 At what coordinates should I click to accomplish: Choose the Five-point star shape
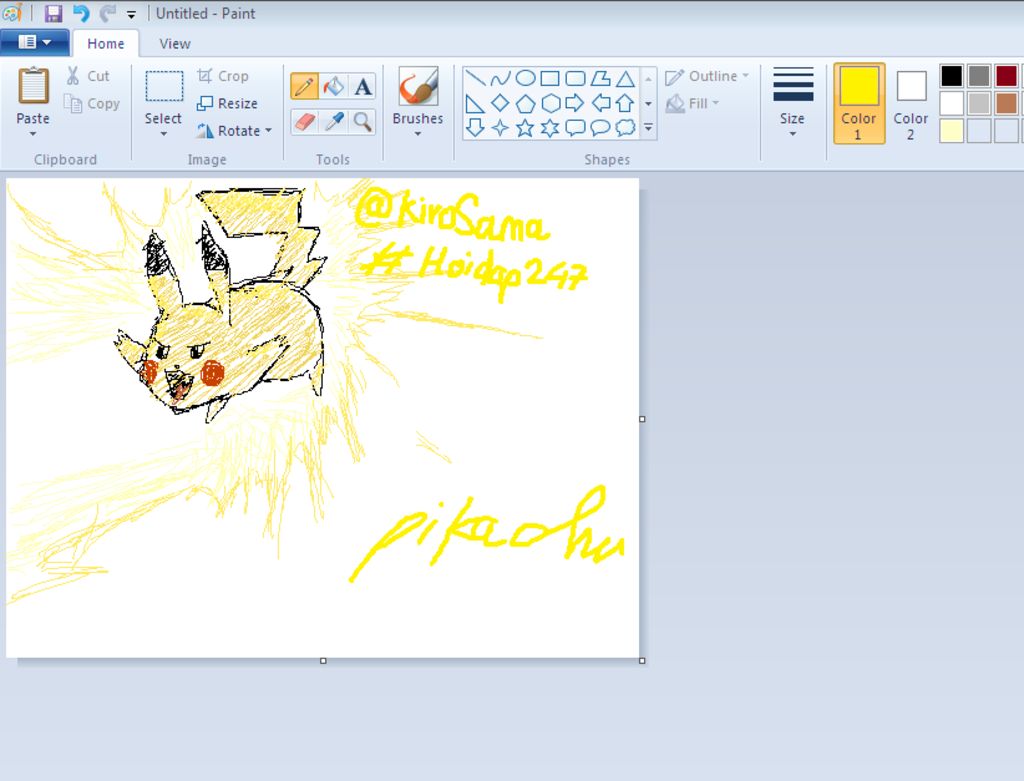point(525,127)
